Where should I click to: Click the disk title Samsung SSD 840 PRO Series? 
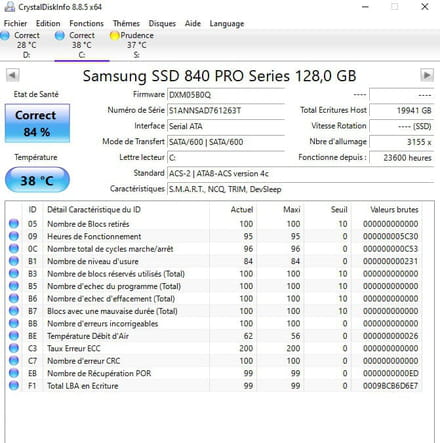(219, 76)
